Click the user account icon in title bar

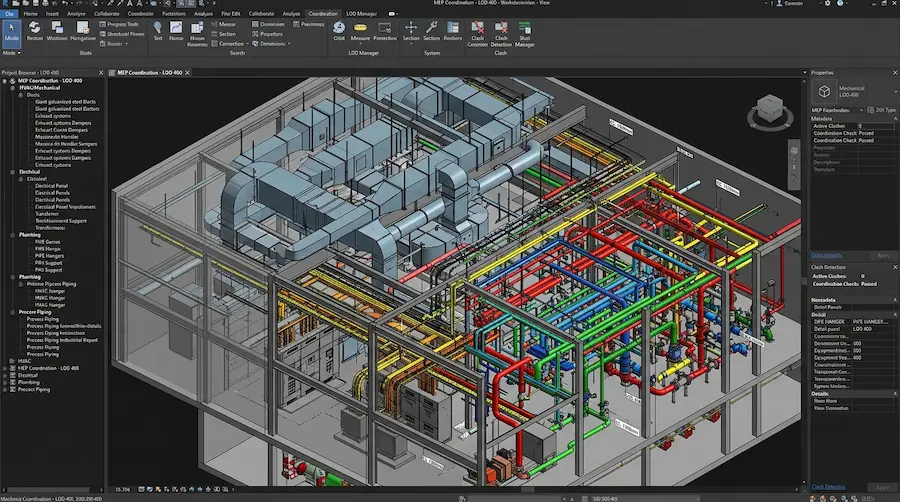[780, 3]
